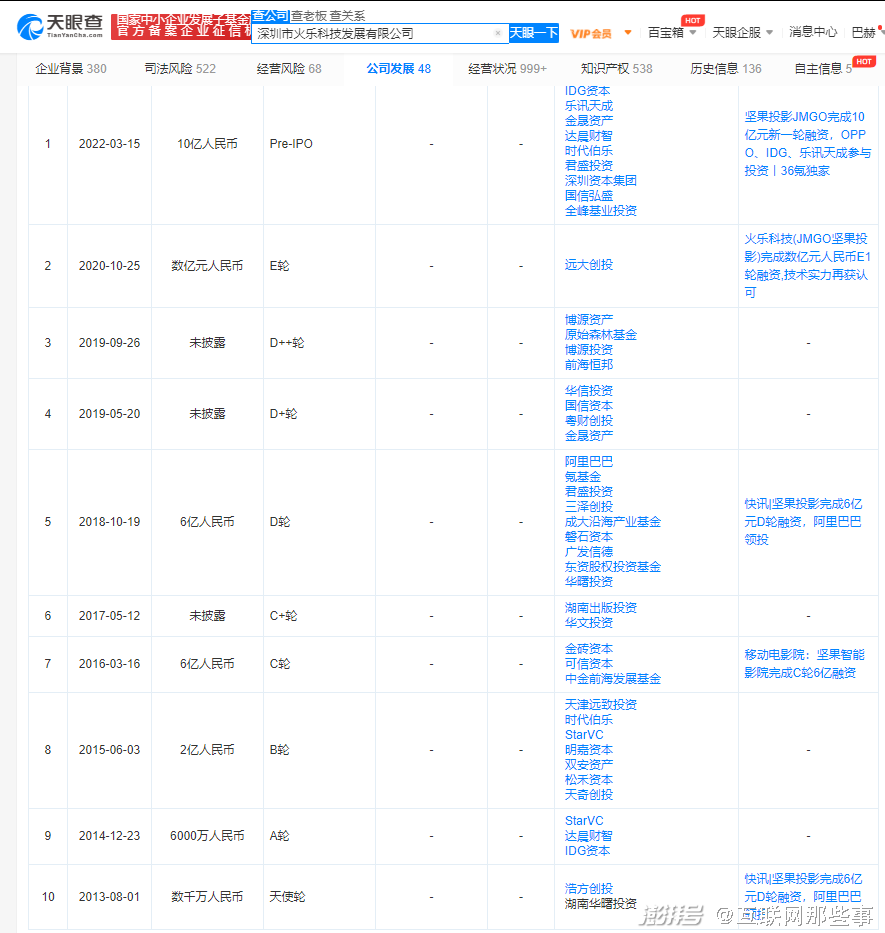This screenshot has width=885, height=933.
Task: Open the 火乐科技 E1轮融资 news link
Action: coord(808,265)
